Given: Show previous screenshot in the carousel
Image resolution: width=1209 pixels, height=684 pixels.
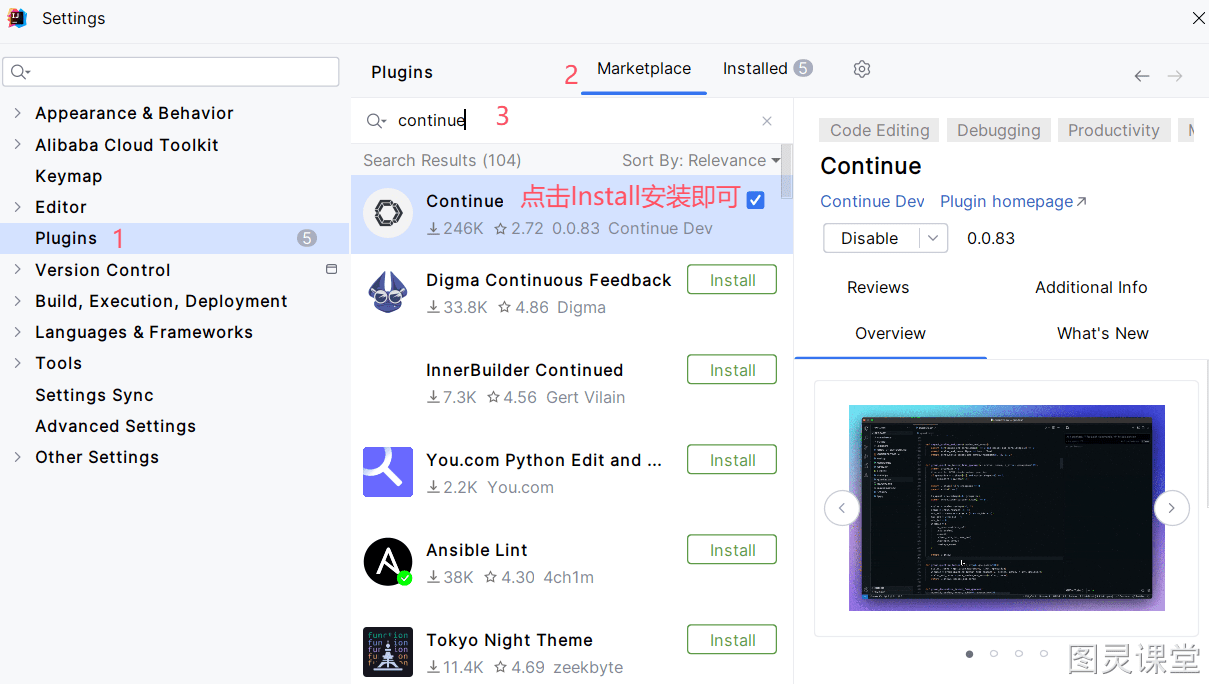Looking at the screenshot, I should 842,508.
